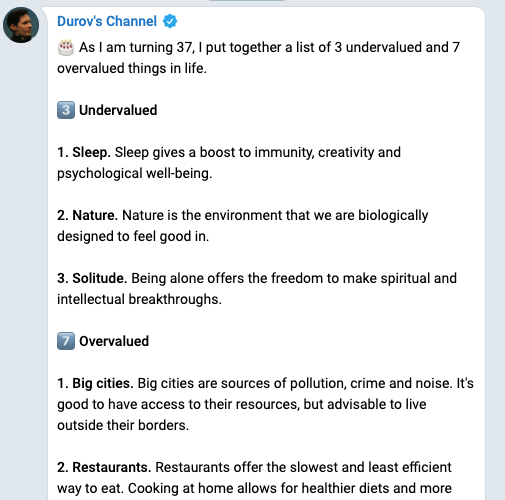Click the bold word Sleep
505x500 pixels.
point(91,153)
